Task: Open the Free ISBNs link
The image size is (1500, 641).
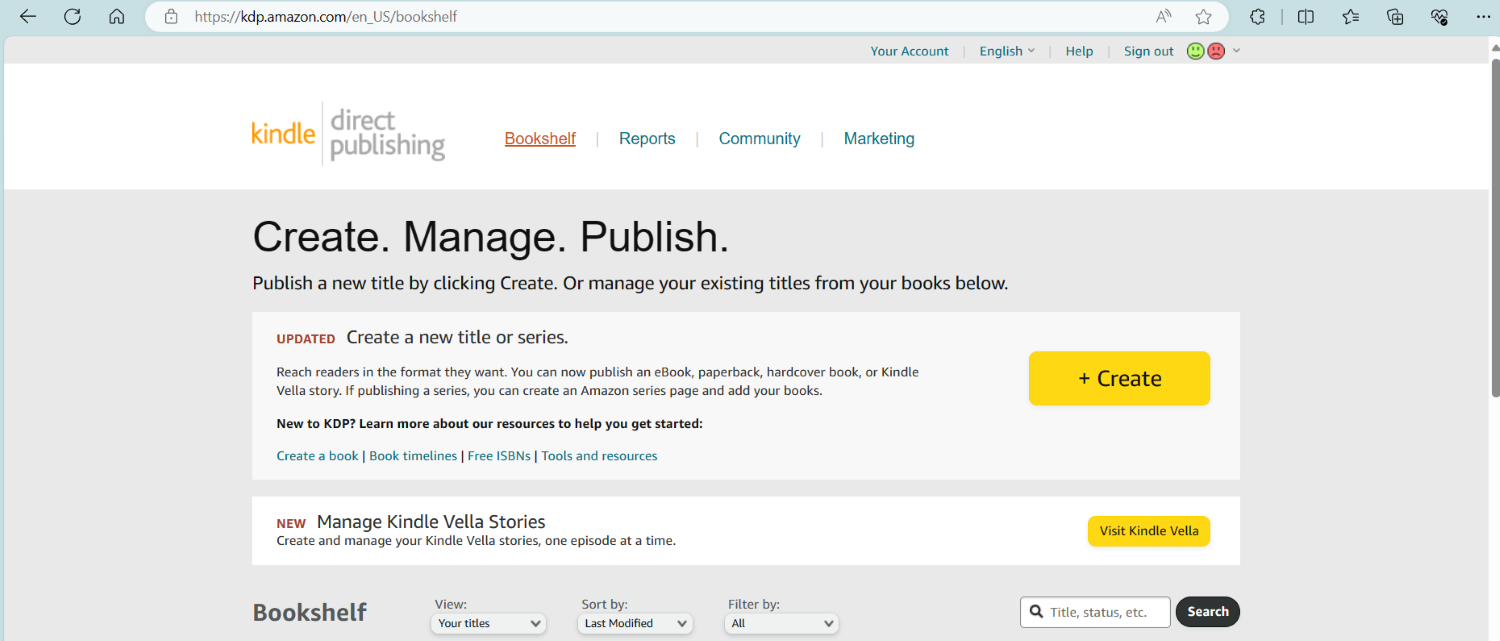Action: 499,456
